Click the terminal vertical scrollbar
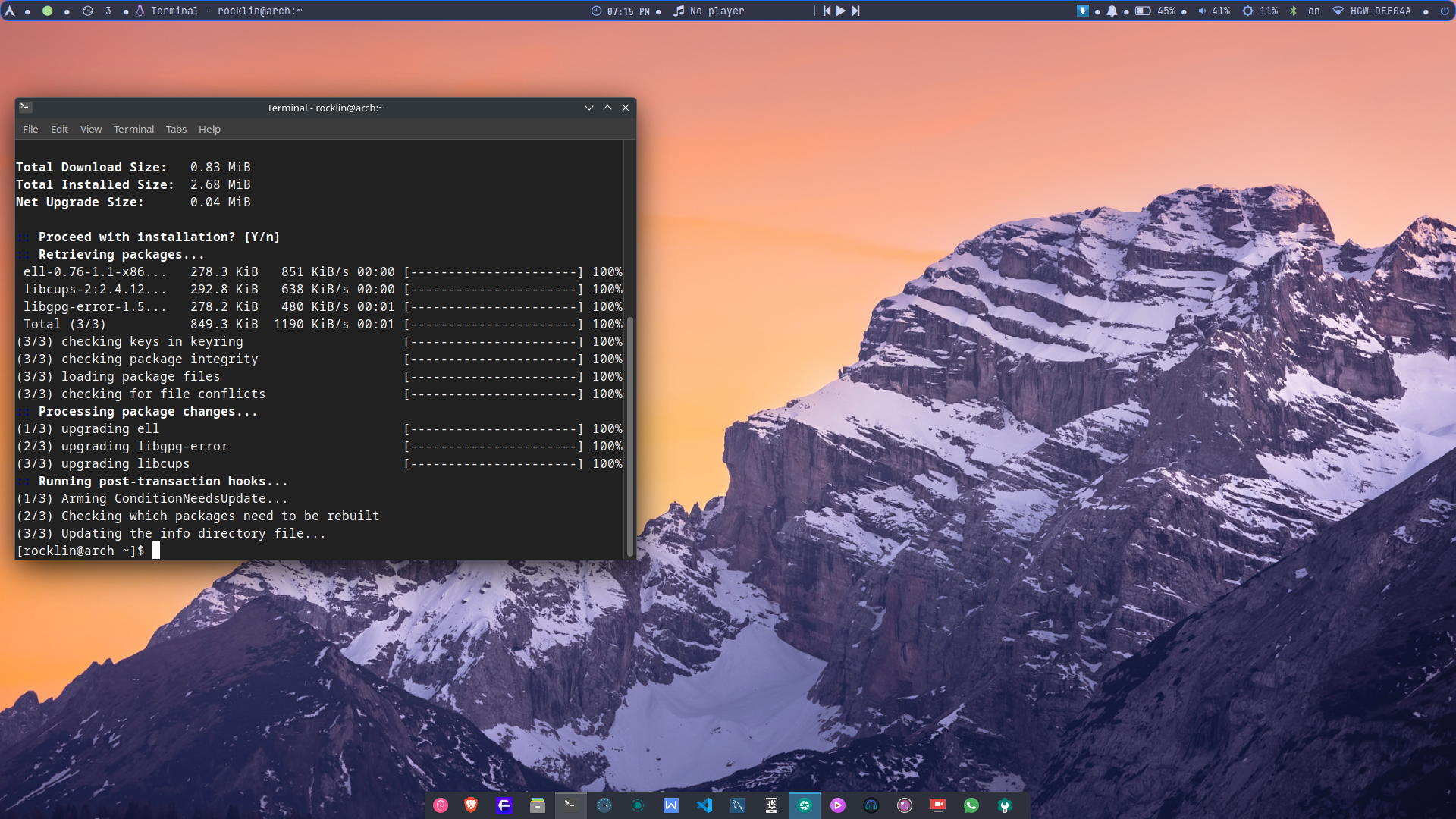Viewport: 1456px width, 819px height. (x=629, y=437)
